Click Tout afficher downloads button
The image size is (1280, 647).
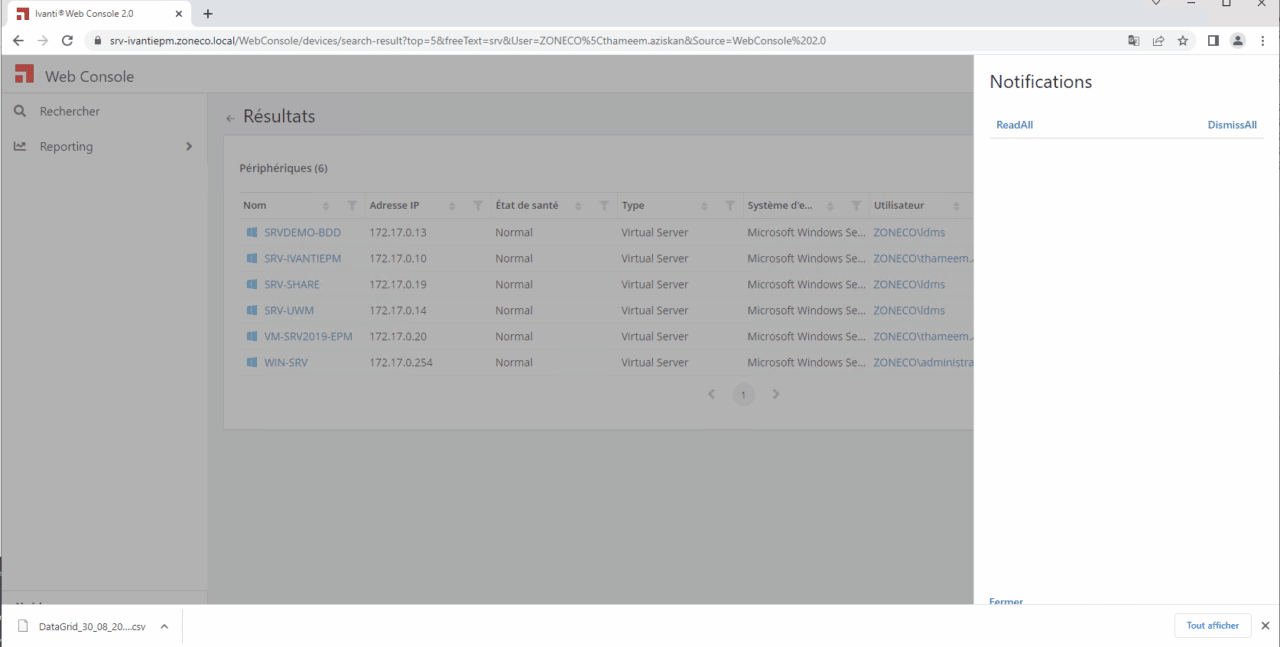point(1213,626)
